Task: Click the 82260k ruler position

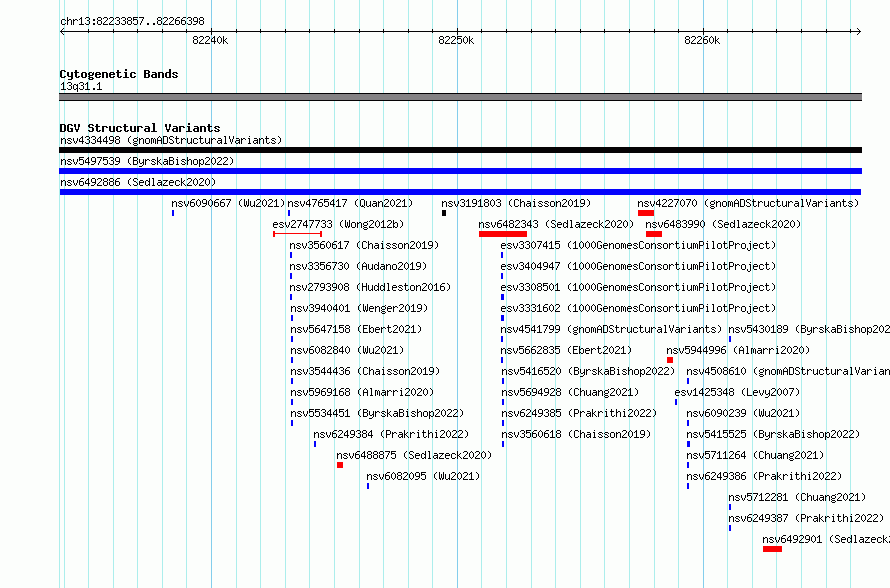Action: [702, 40]
